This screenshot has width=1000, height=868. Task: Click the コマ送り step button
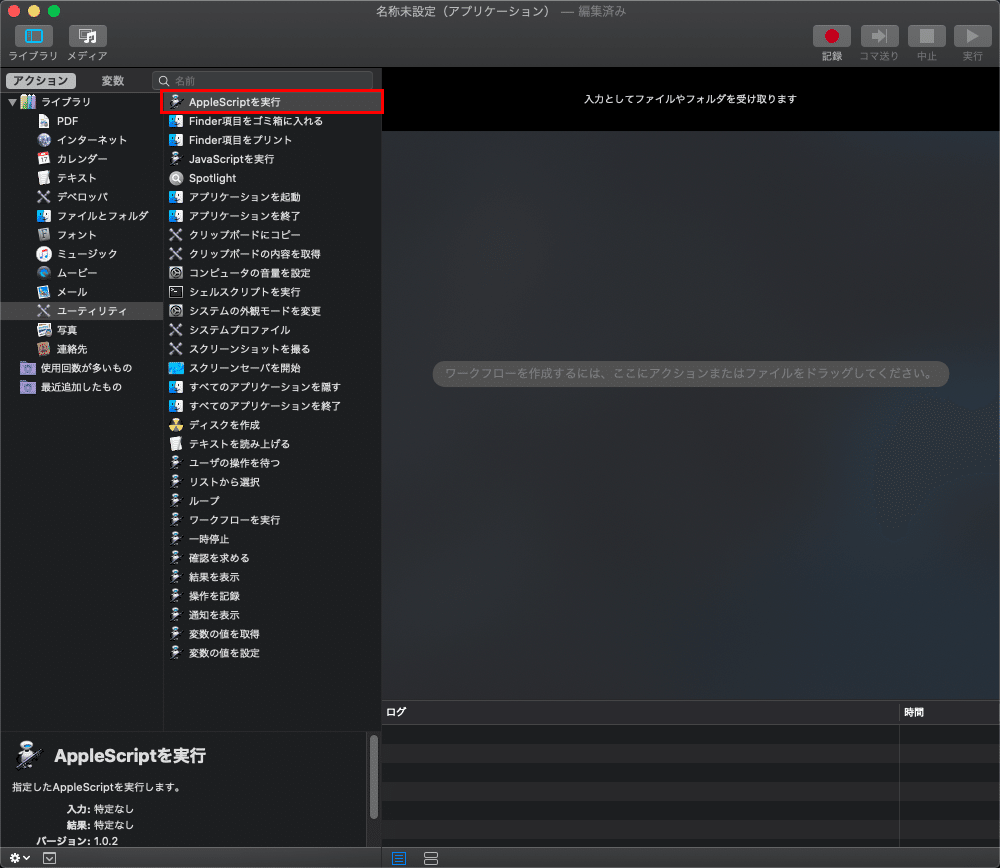click(x=879, y=36)
